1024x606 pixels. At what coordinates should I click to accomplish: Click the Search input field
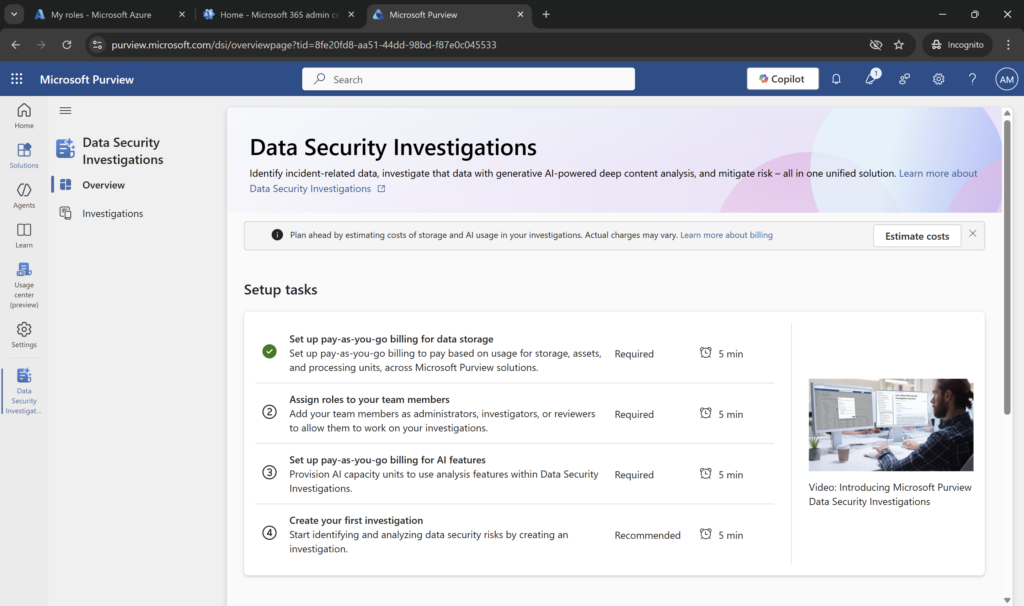[x=468, y=79]
